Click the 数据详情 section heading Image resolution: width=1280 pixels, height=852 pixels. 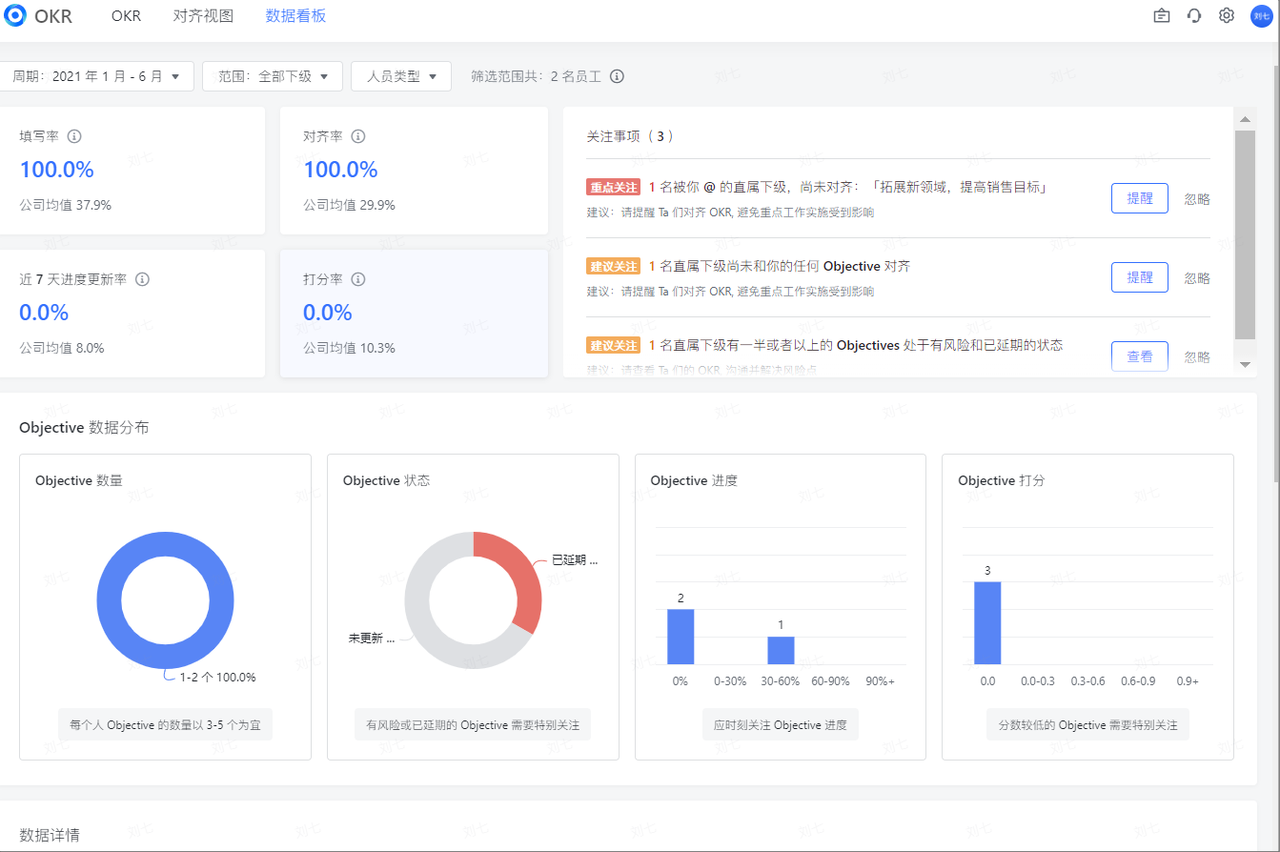(50, 835)
